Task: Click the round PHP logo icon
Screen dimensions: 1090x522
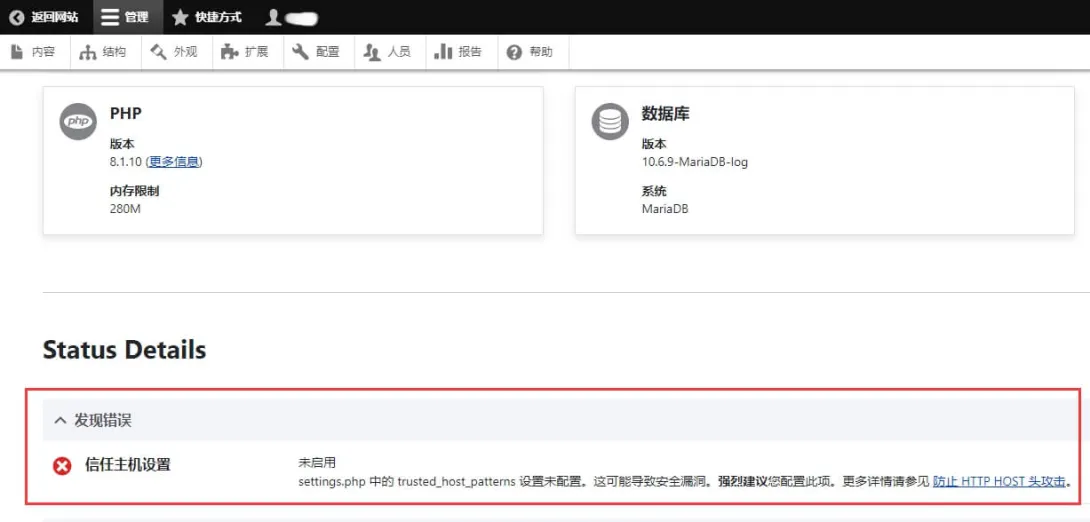Action: coord(78,121)
